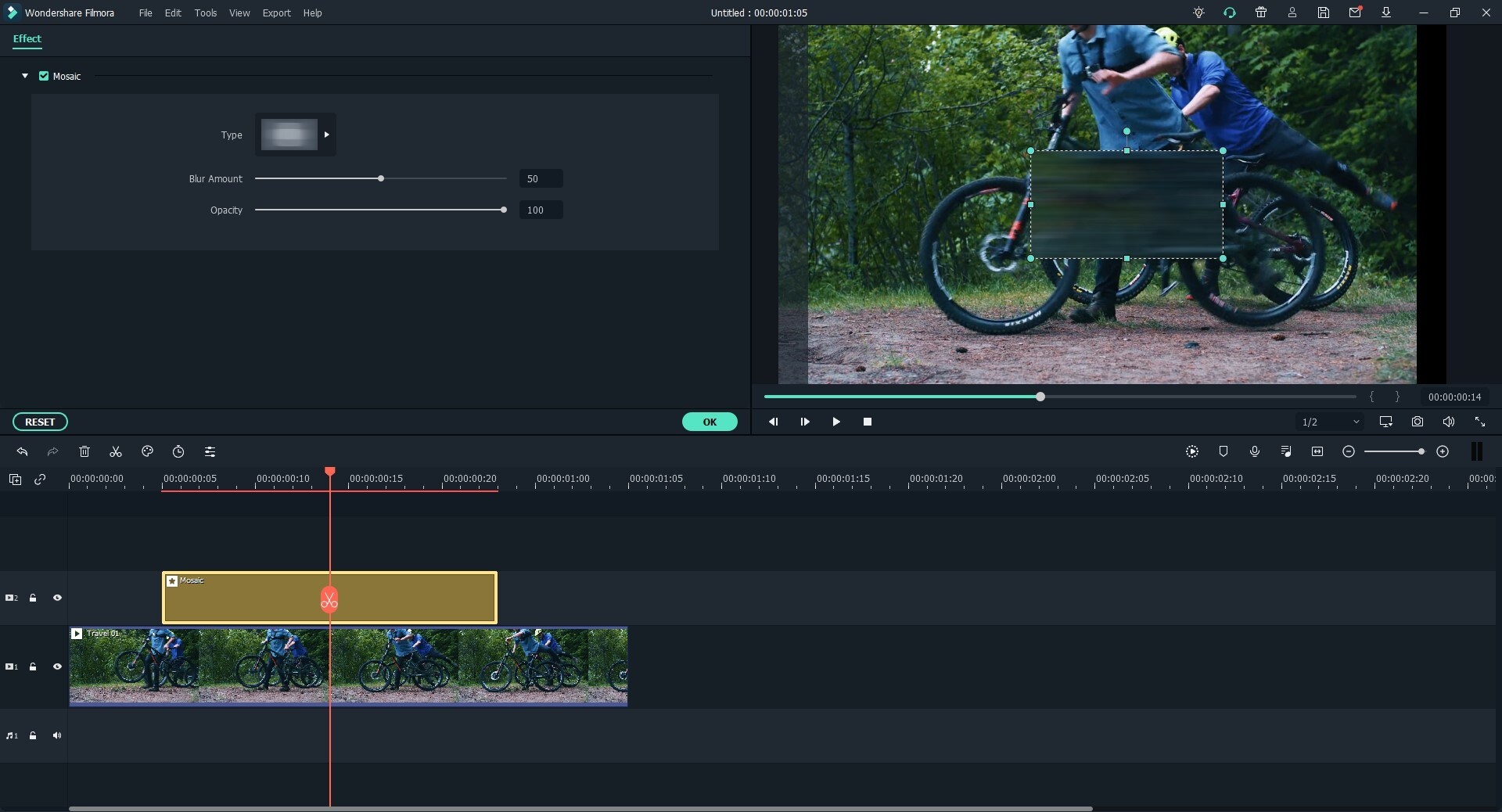Click the RESET button
The width and height of the screenshot is (1502, 812).
39,422
